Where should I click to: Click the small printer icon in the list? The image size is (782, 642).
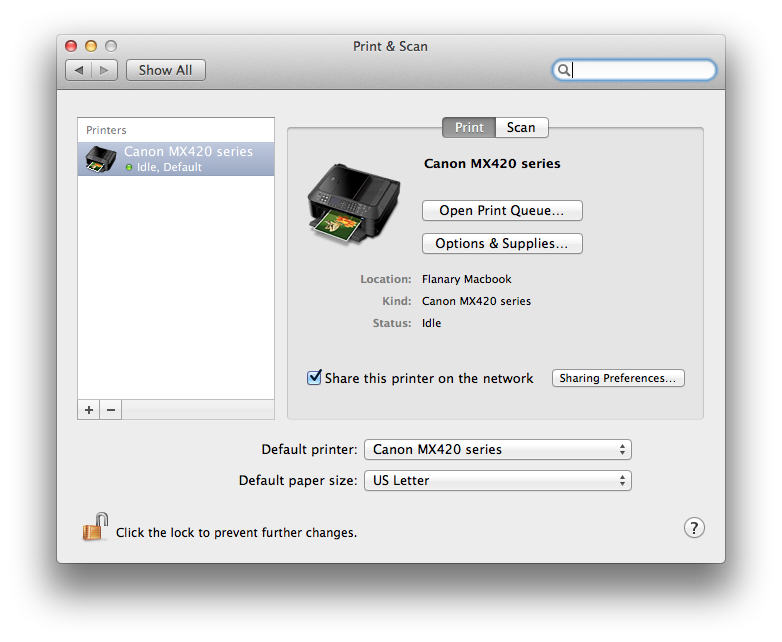(101, 159)
